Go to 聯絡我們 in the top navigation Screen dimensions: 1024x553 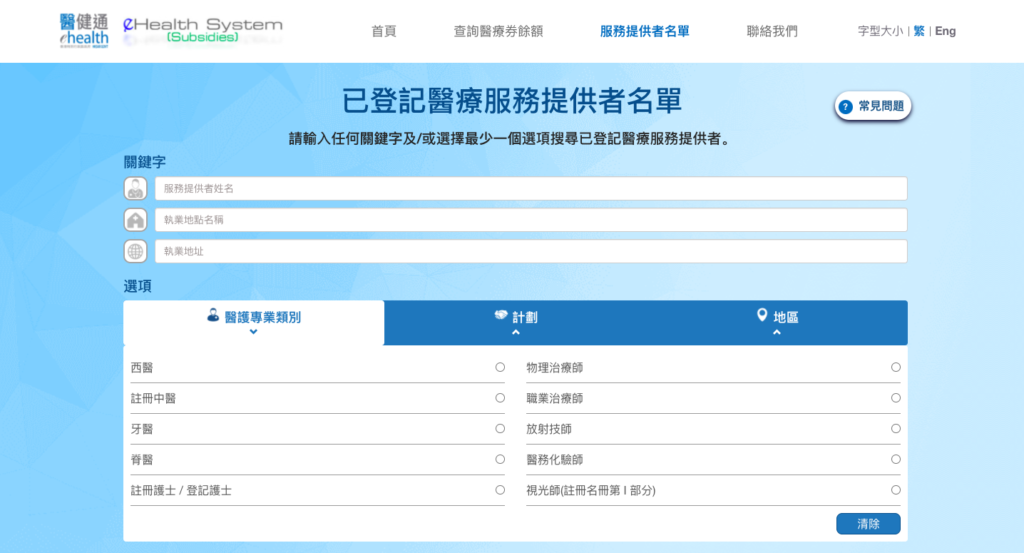tap(772, 31)
